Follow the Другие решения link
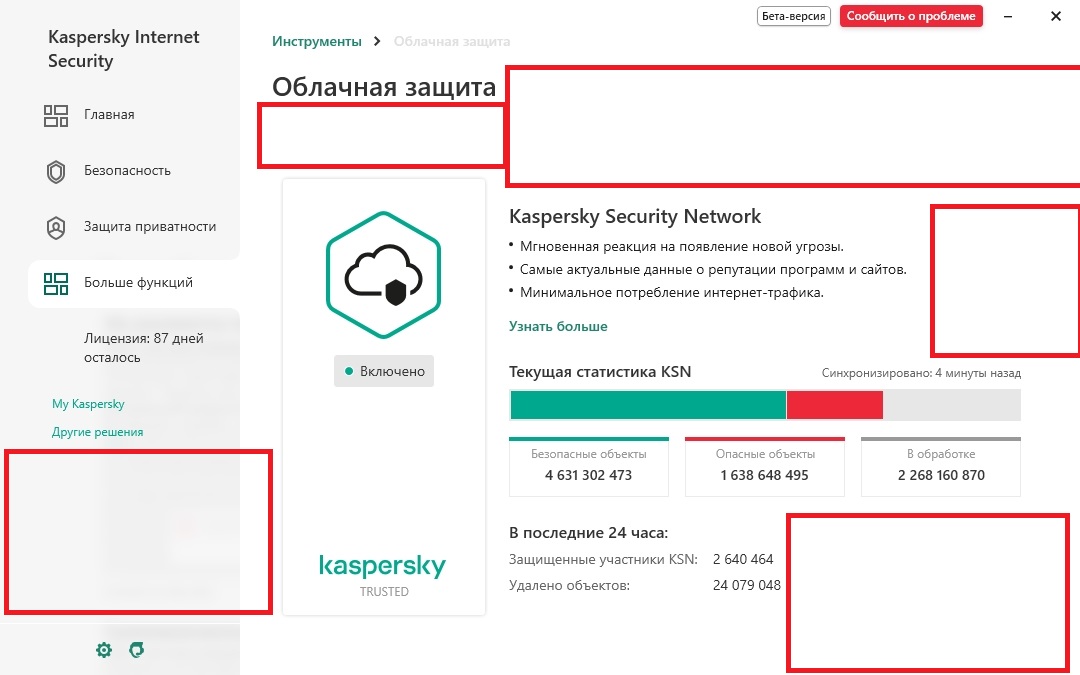This screenshot has height=675, width=1080. (98, 432)
